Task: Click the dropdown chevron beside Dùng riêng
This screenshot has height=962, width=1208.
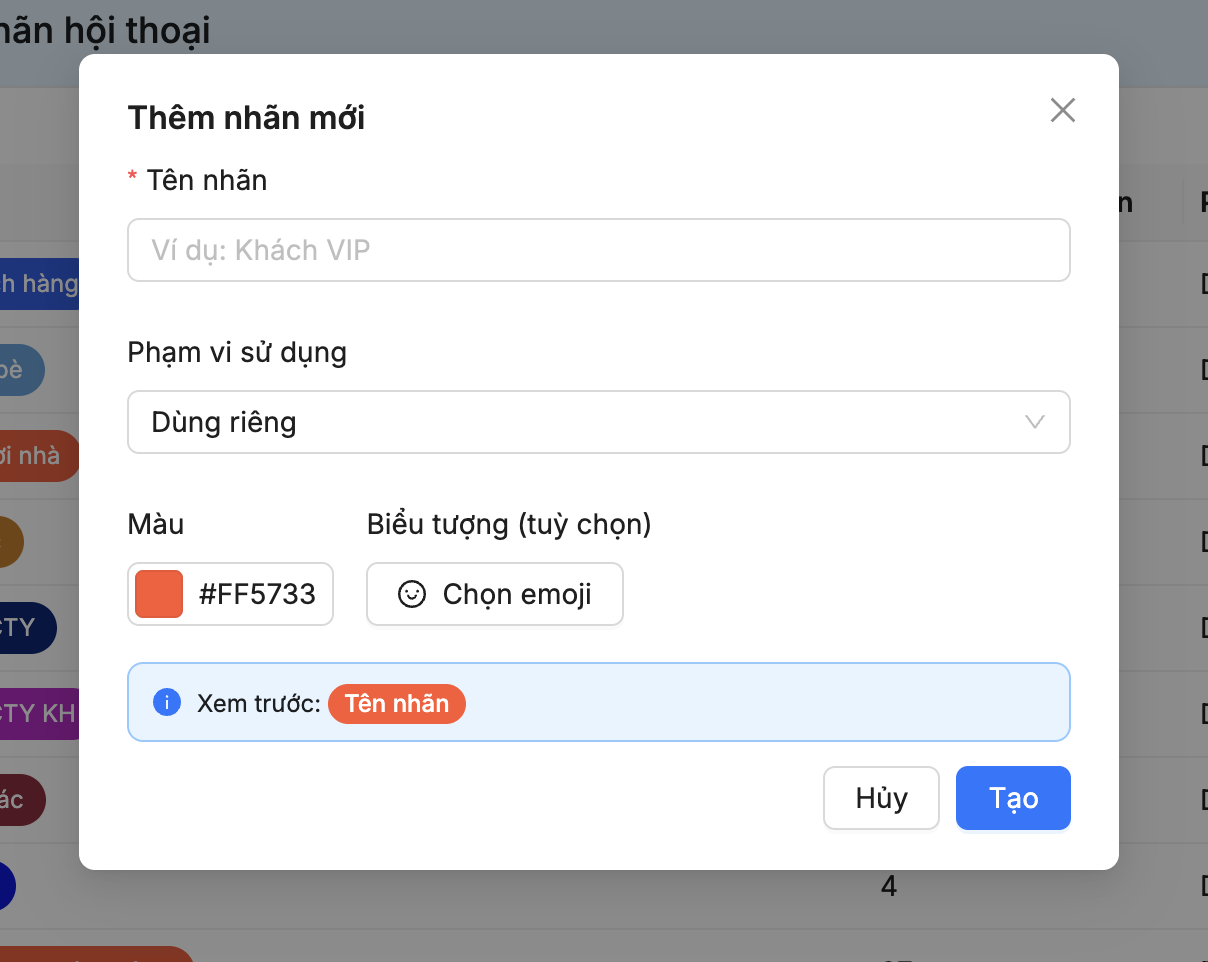Action: [x=1035, y=422]
